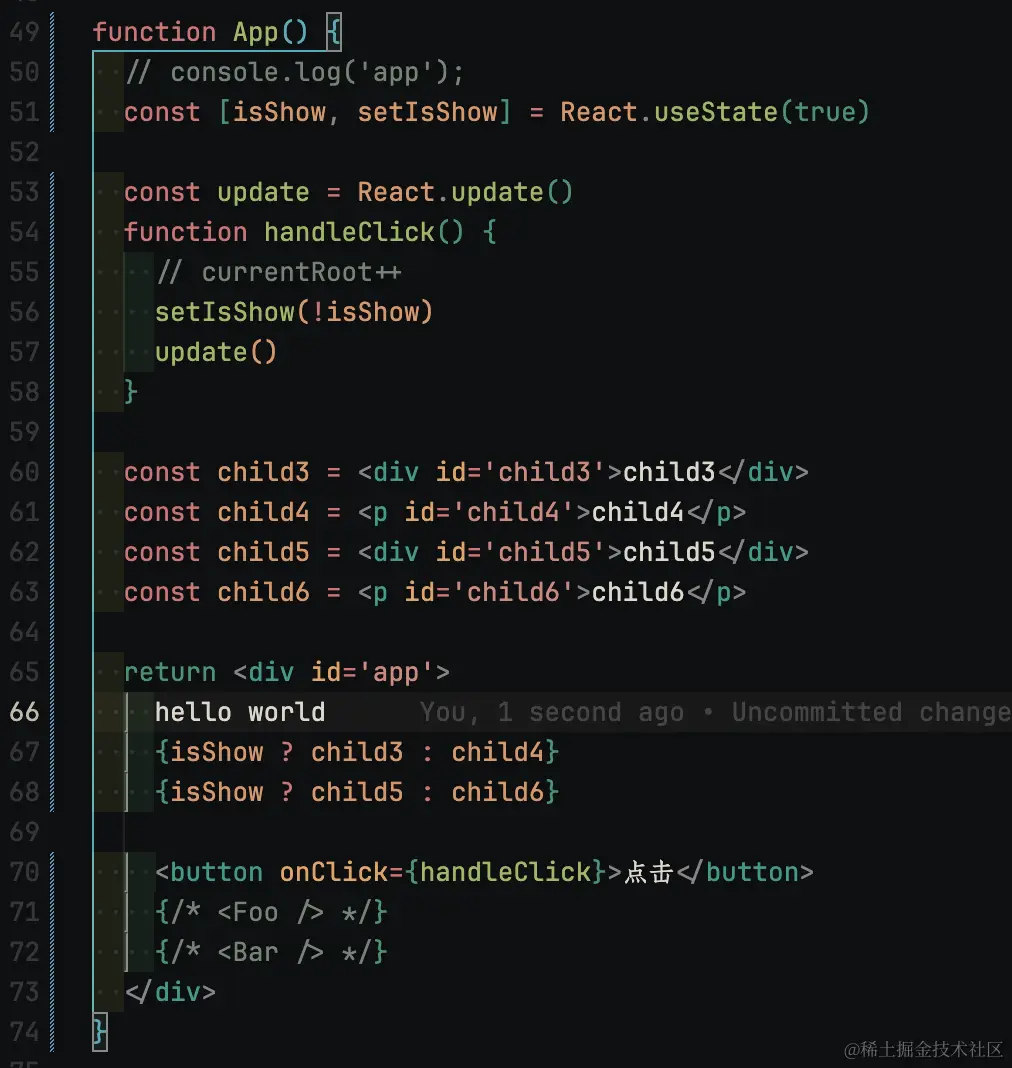1012x1068 pixels.
Task: Place cursor on React.useState(true)
Action: (714, 112)
